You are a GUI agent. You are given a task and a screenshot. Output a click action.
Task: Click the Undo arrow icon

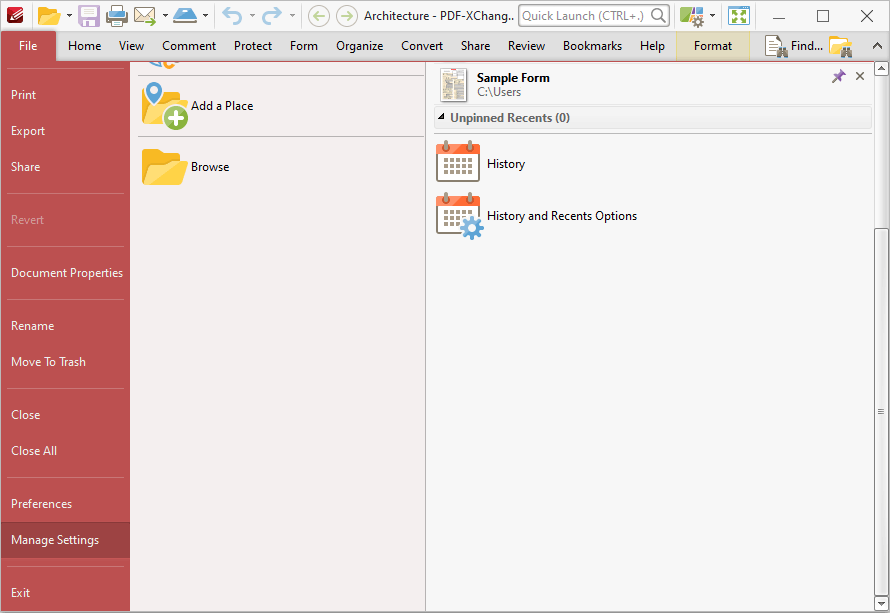pyautogui.click(x=232, y=16)
